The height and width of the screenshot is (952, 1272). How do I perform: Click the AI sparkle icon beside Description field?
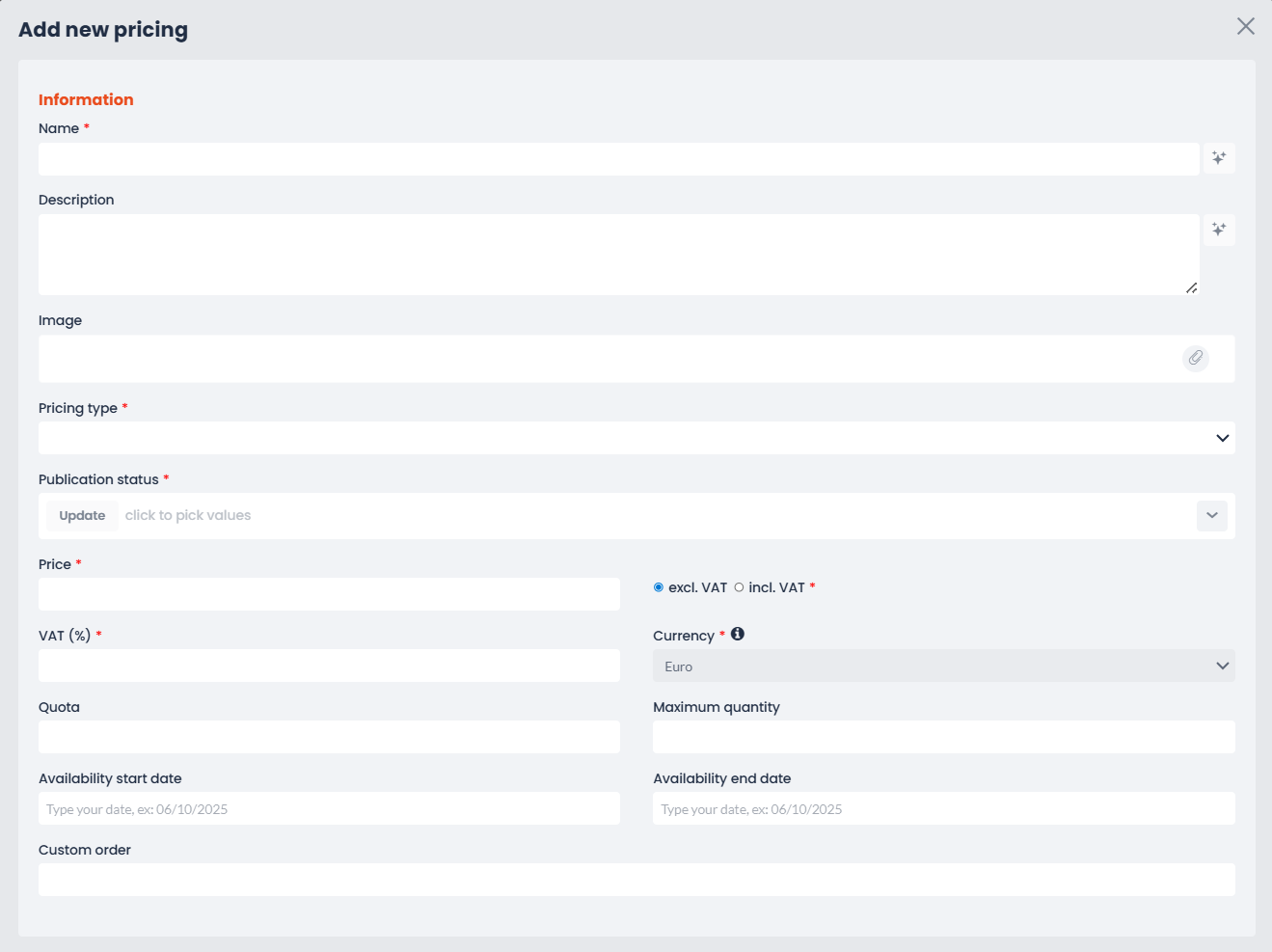click(x=1219, y=230)
